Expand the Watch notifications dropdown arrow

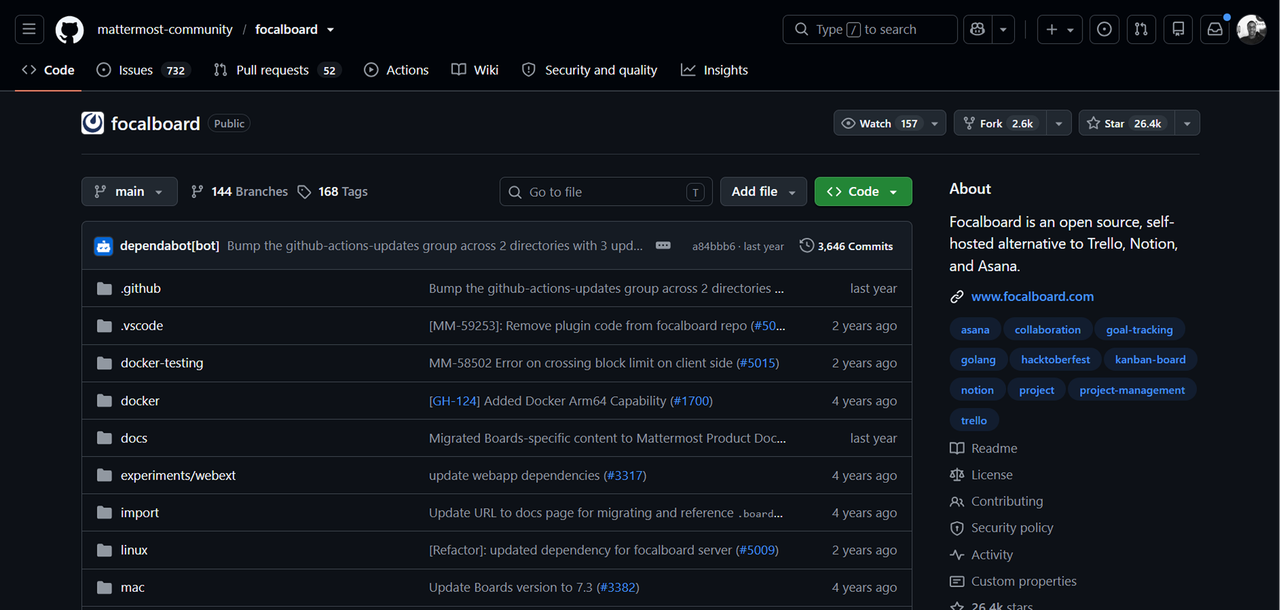coord(935,123)
